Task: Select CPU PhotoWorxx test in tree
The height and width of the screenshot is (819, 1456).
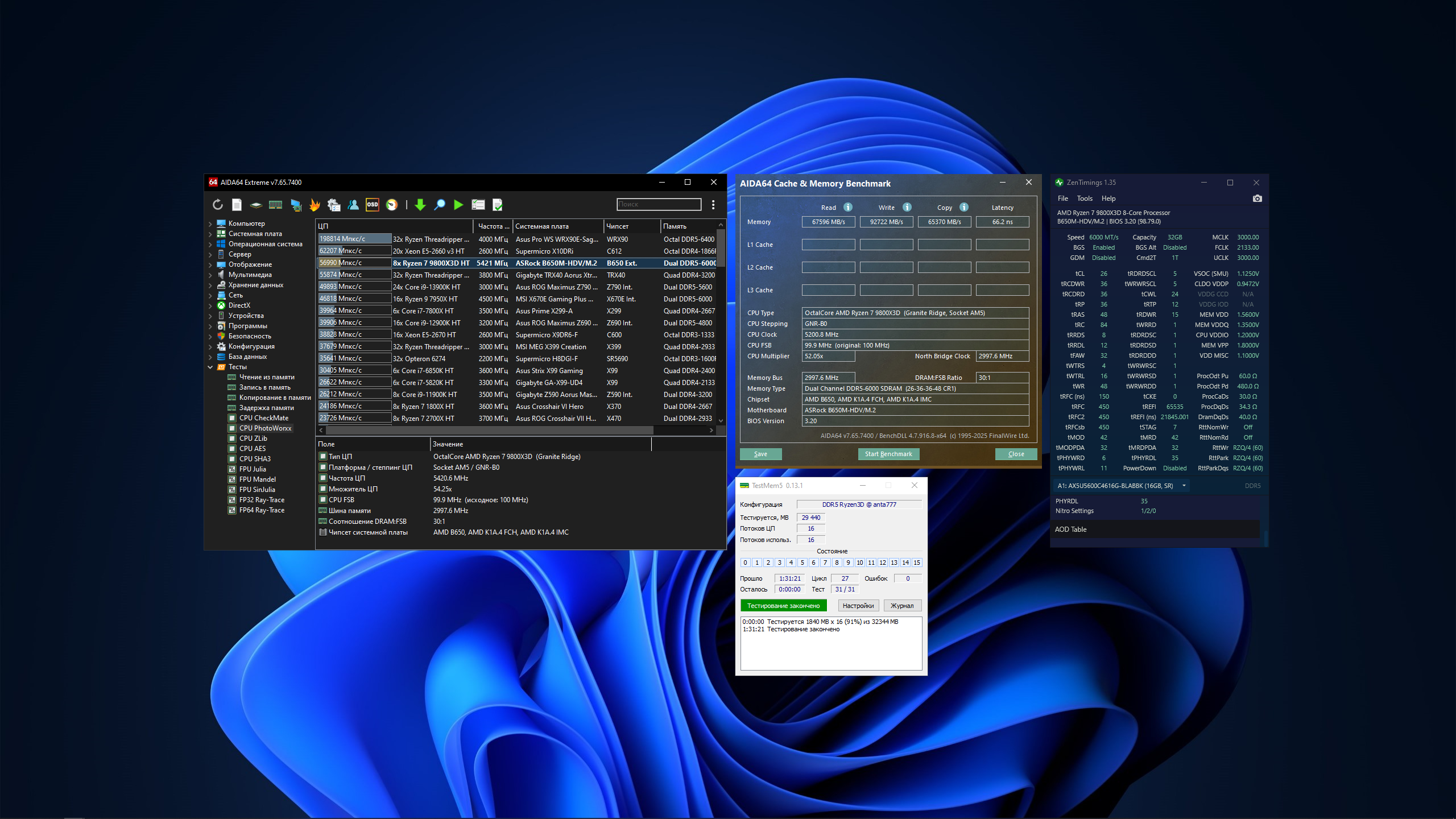Action: (x=265, y=428)
